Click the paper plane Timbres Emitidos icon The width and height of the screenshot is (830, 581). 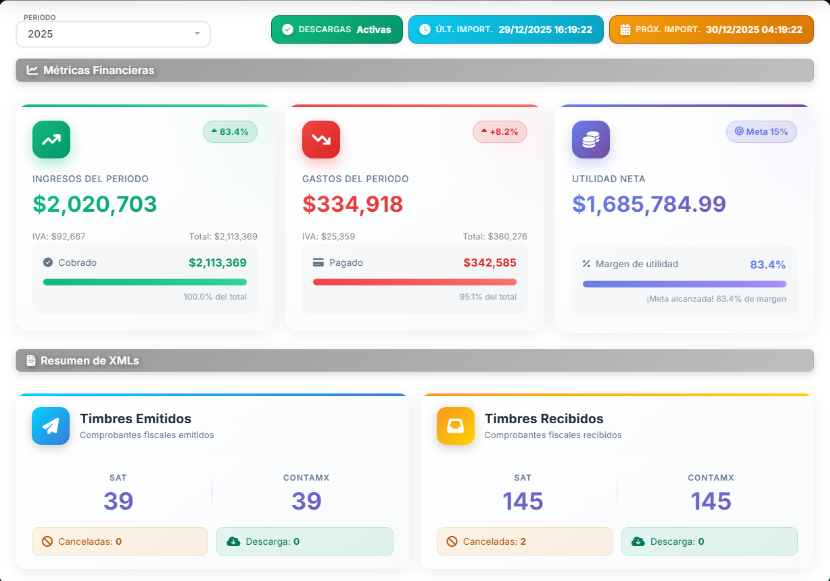[51, 426]
